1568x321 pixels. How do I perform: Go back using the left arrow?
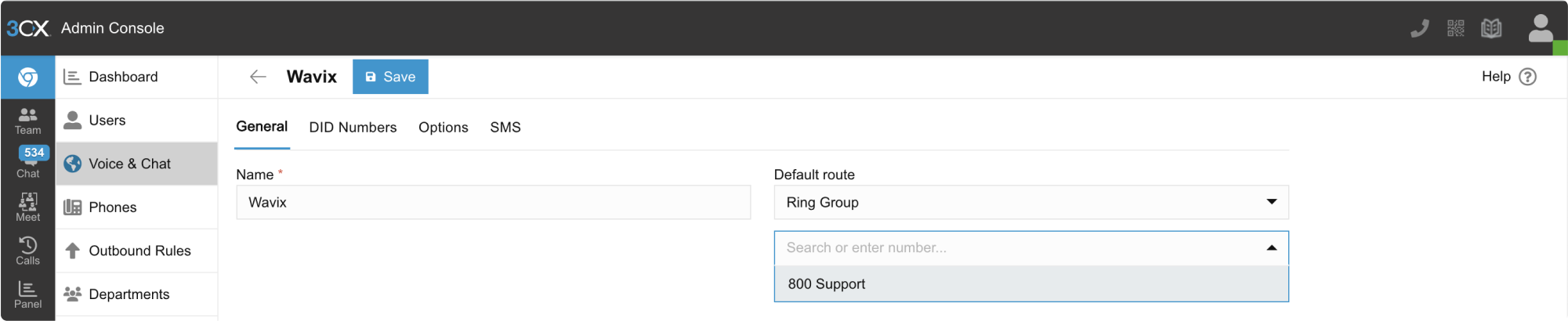(x=258, y=77)
